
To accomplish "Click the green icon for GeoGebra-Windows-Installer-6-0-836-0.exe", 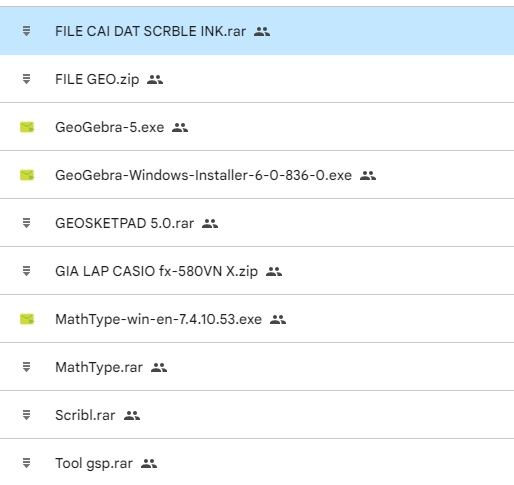I will point(27,175).
